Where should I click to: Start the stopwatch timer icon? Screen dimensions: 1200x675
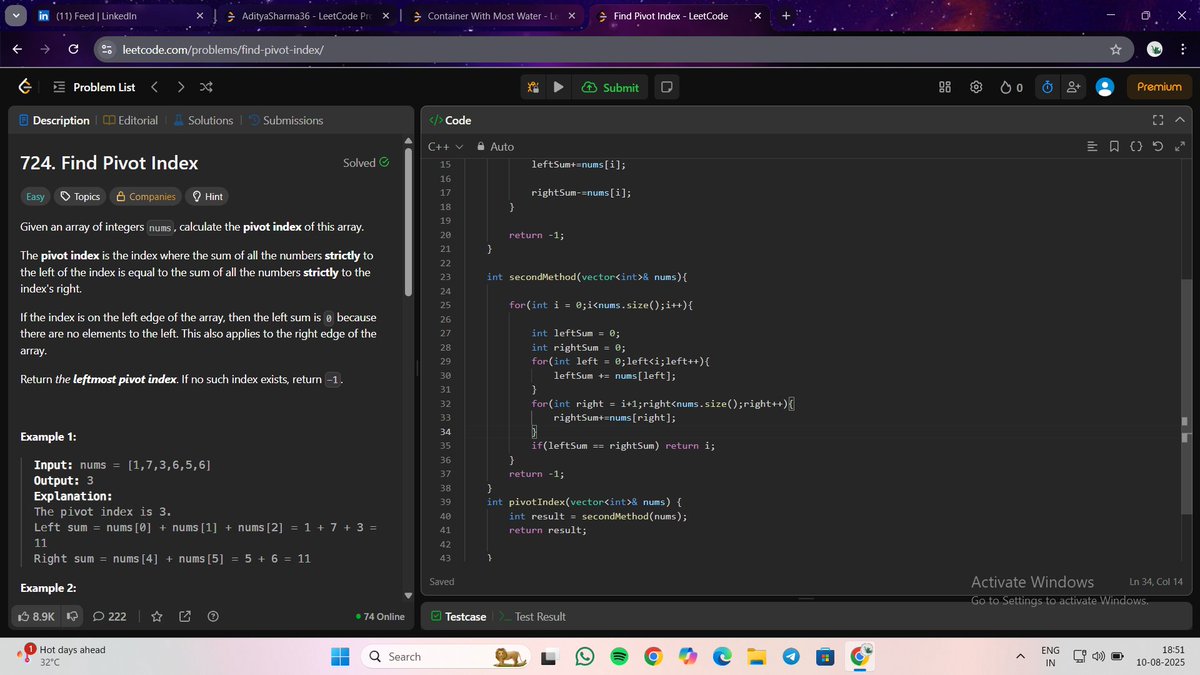[1047, 87]
